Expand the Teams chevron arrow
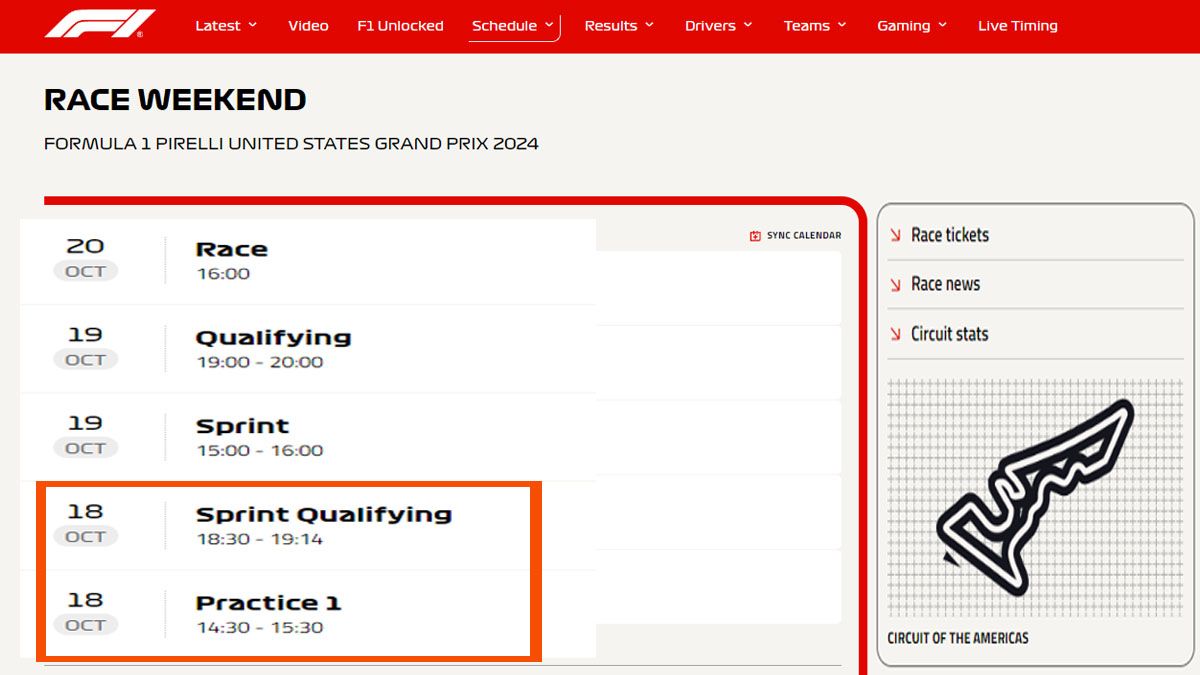 click(841, 25)
